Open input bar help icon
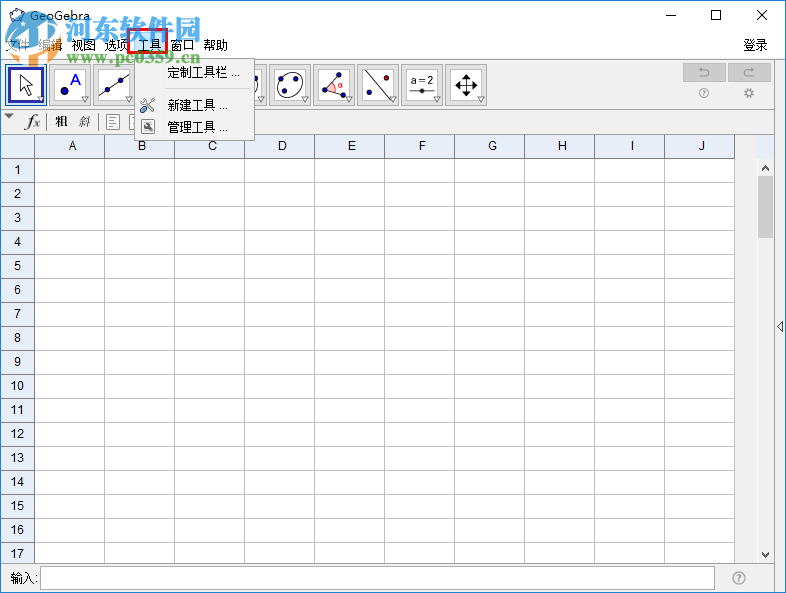786x593 pixels. (x=738, y=578)
